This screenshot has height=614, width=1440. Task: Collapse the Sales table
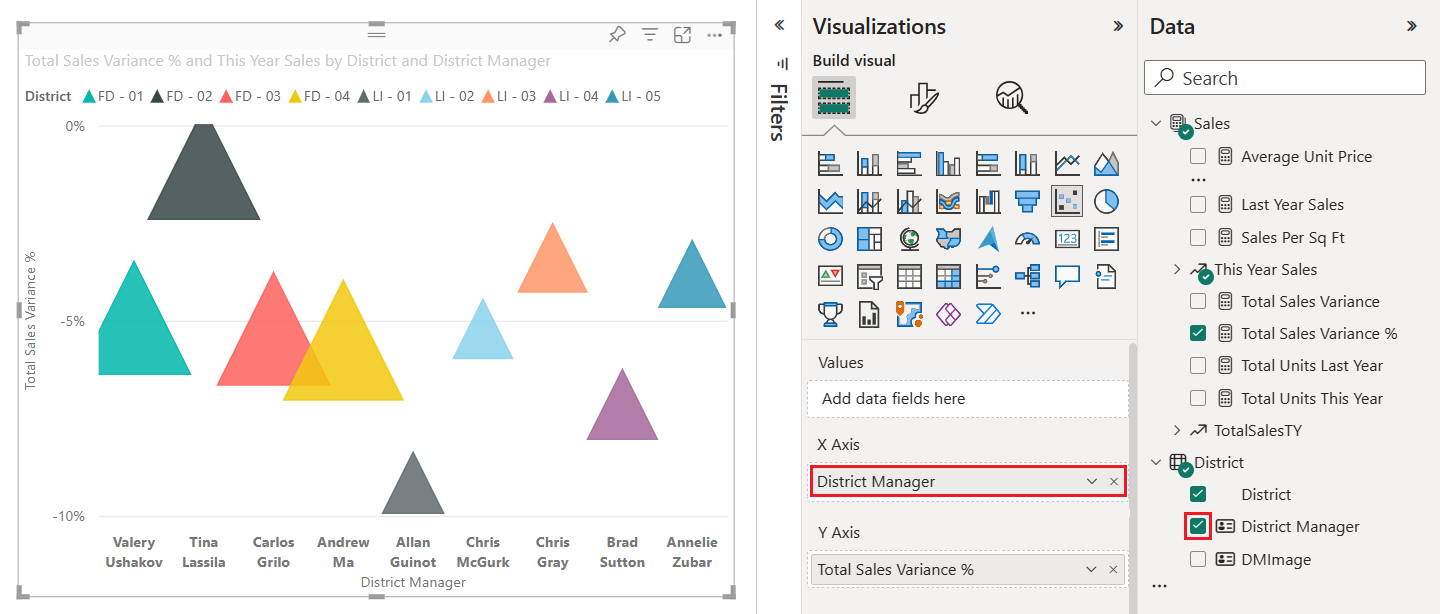[x=1156, y=122]
